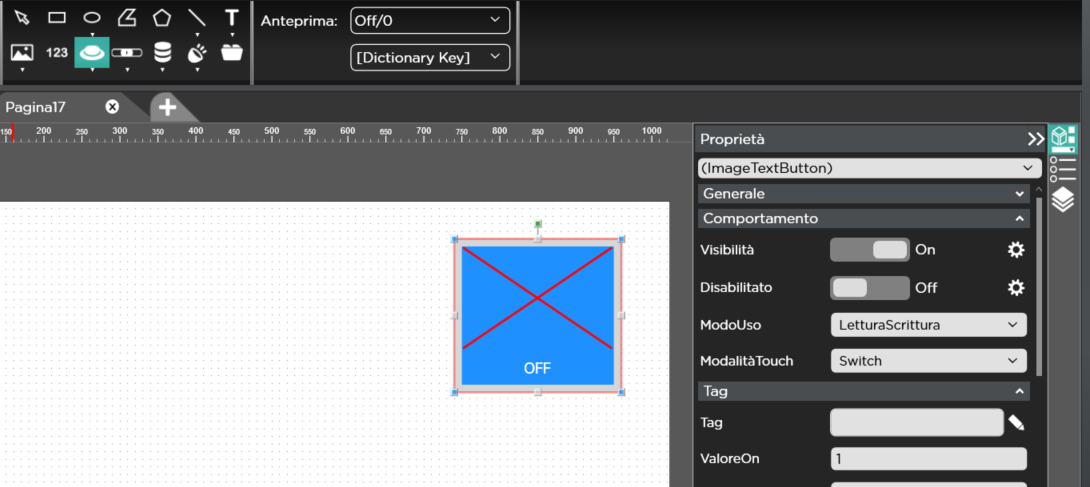Select the pentagon polygon tool
Image resolution: width=1090 pixels, height=487 pixels.
[x=162, y=17]
